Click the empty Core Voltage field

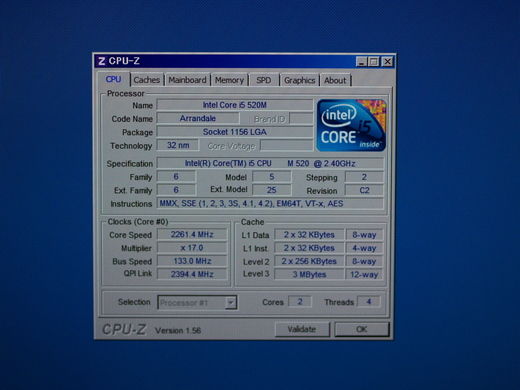(286, 146)
